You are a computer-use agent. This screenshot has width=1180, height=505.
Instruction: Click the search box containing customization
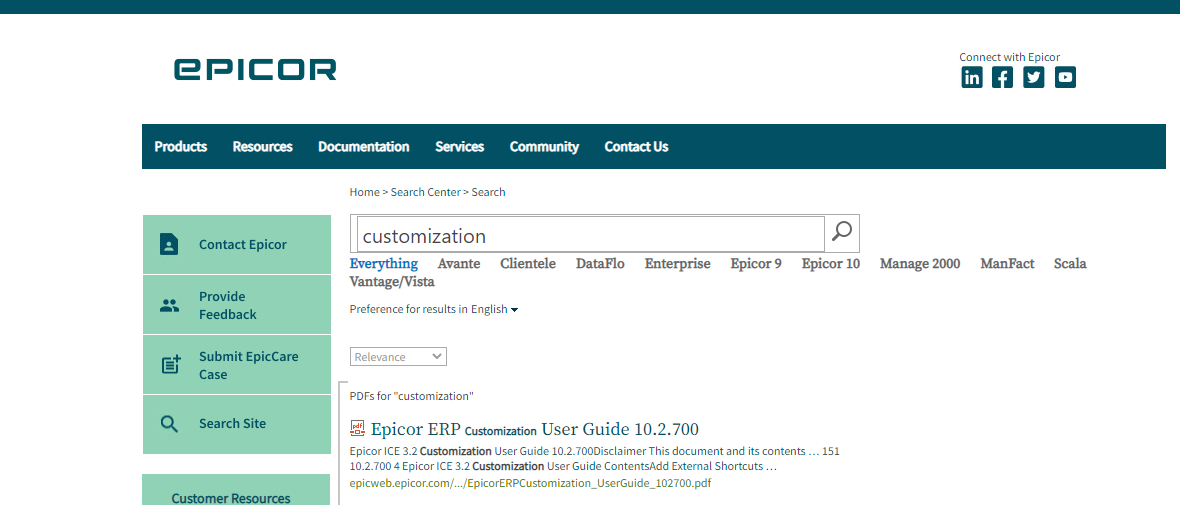click(591, 234)
